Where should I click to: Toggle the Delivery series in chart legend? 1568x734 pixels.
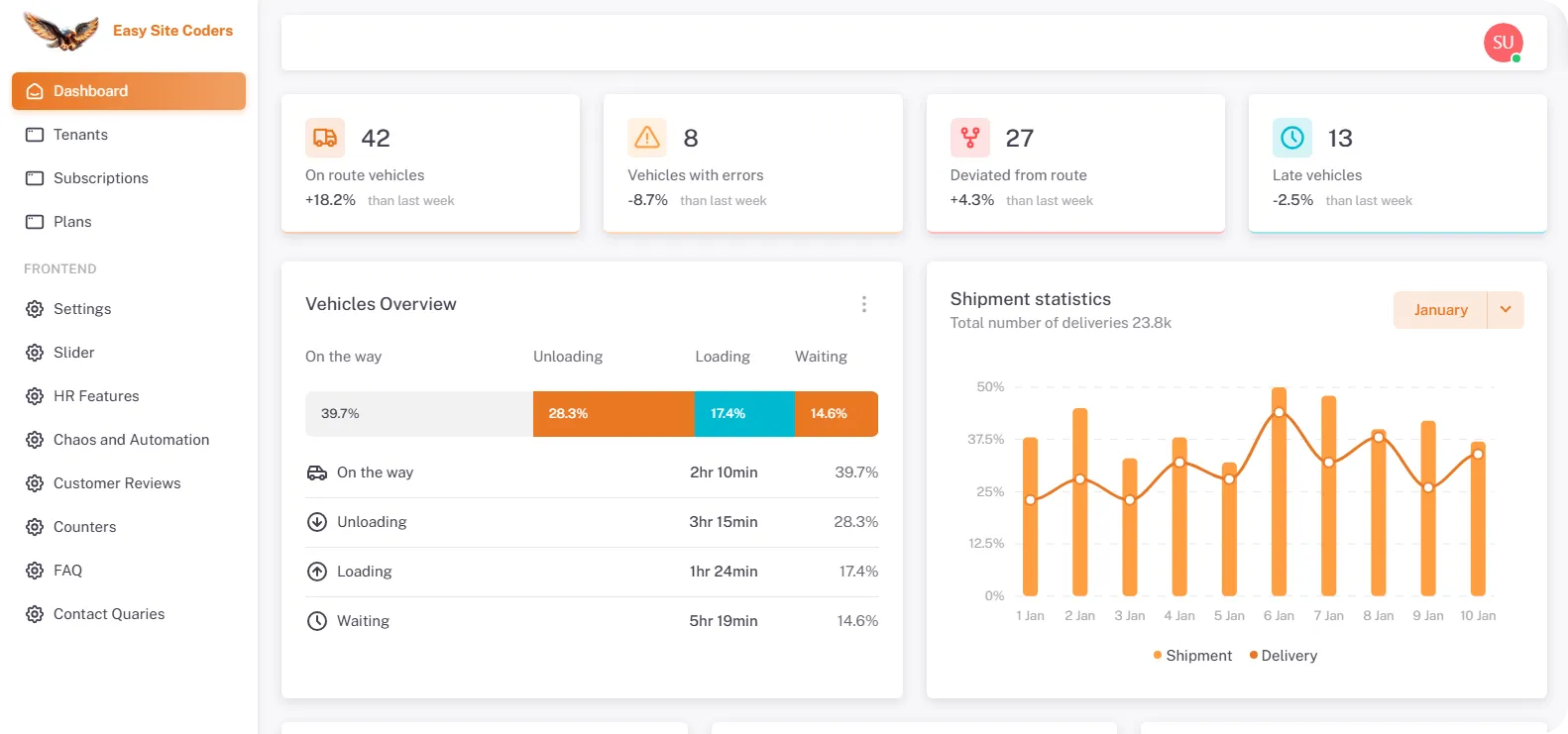click(x=1284, y=656)
